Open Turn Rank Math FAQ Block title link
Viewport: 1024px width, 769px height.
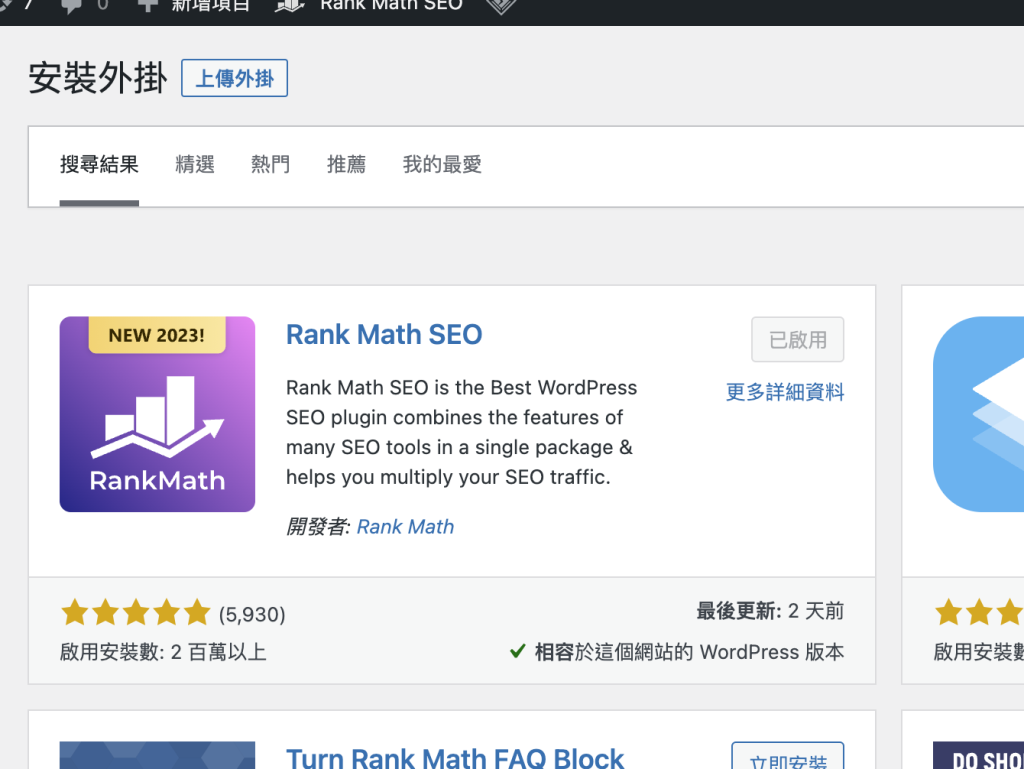pyautogui.click(x=455, y=757)
